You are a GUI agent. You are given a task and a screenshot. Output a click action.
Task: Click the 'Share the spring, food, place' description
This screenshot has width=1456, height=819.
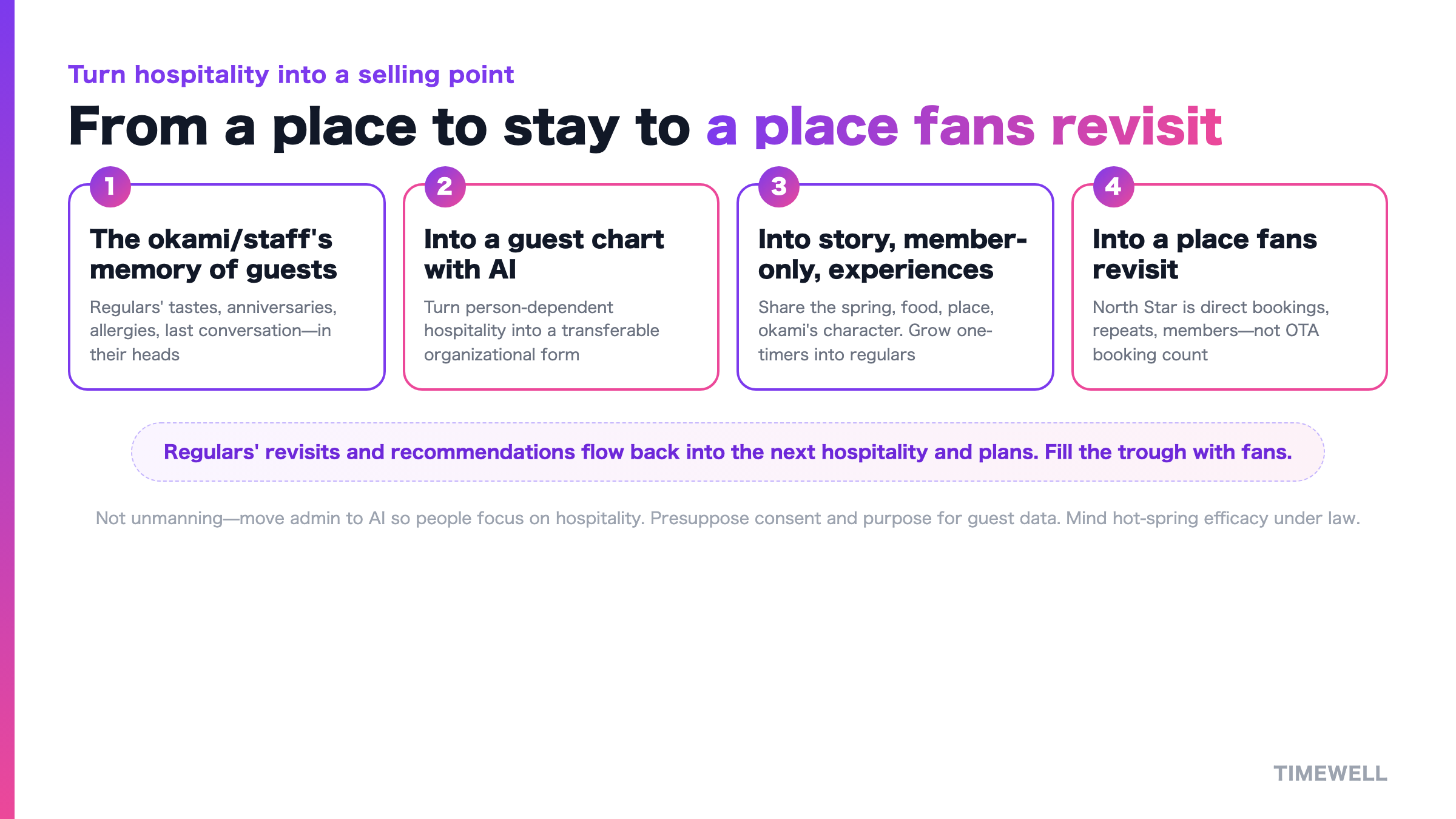(876, 331)
